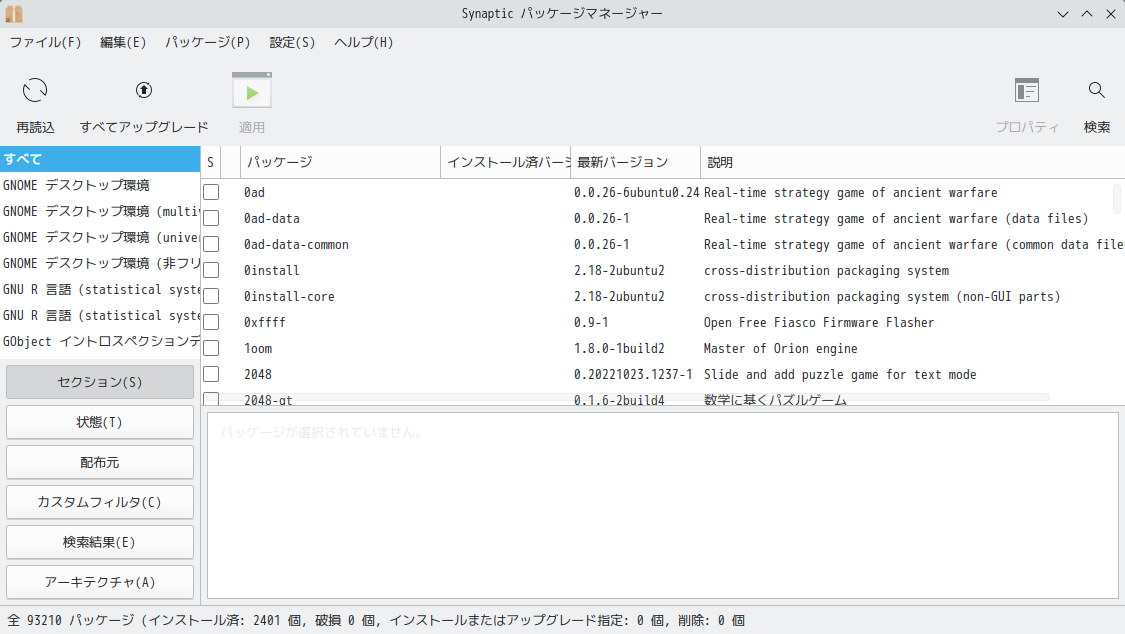Viewport: 1125px width, 634px height.
Task: Select GNOME デスクトップ環境 (multiverse) section
Action: tap(100, 211)
